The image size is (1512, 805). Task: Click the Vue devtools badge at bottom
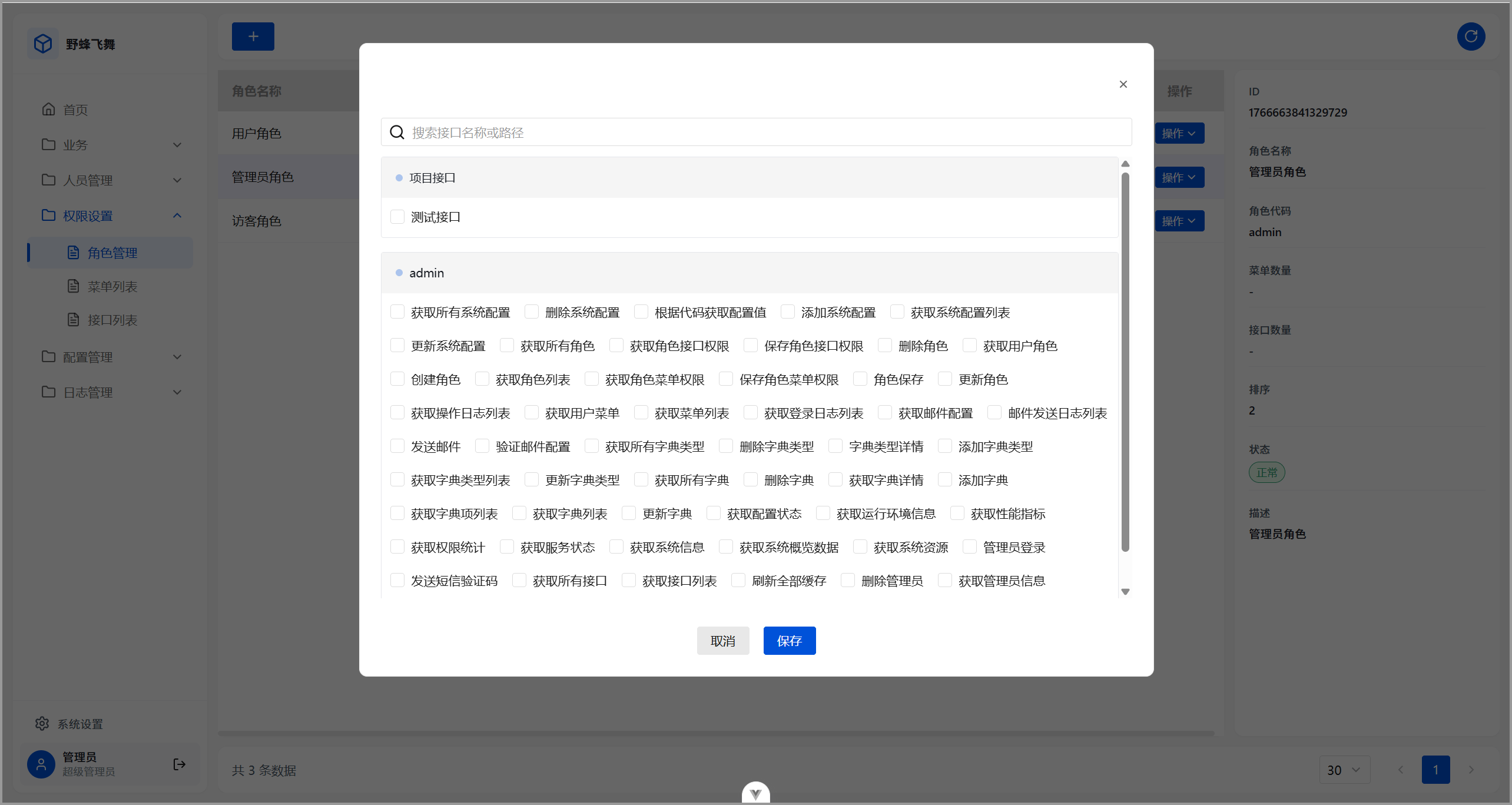point(756,793)
